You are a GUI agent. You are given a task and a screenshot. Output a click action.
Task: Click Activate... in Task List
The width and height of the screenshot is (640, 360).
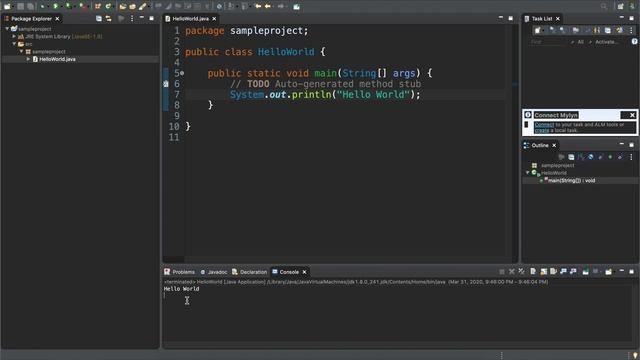click(607, 42)
